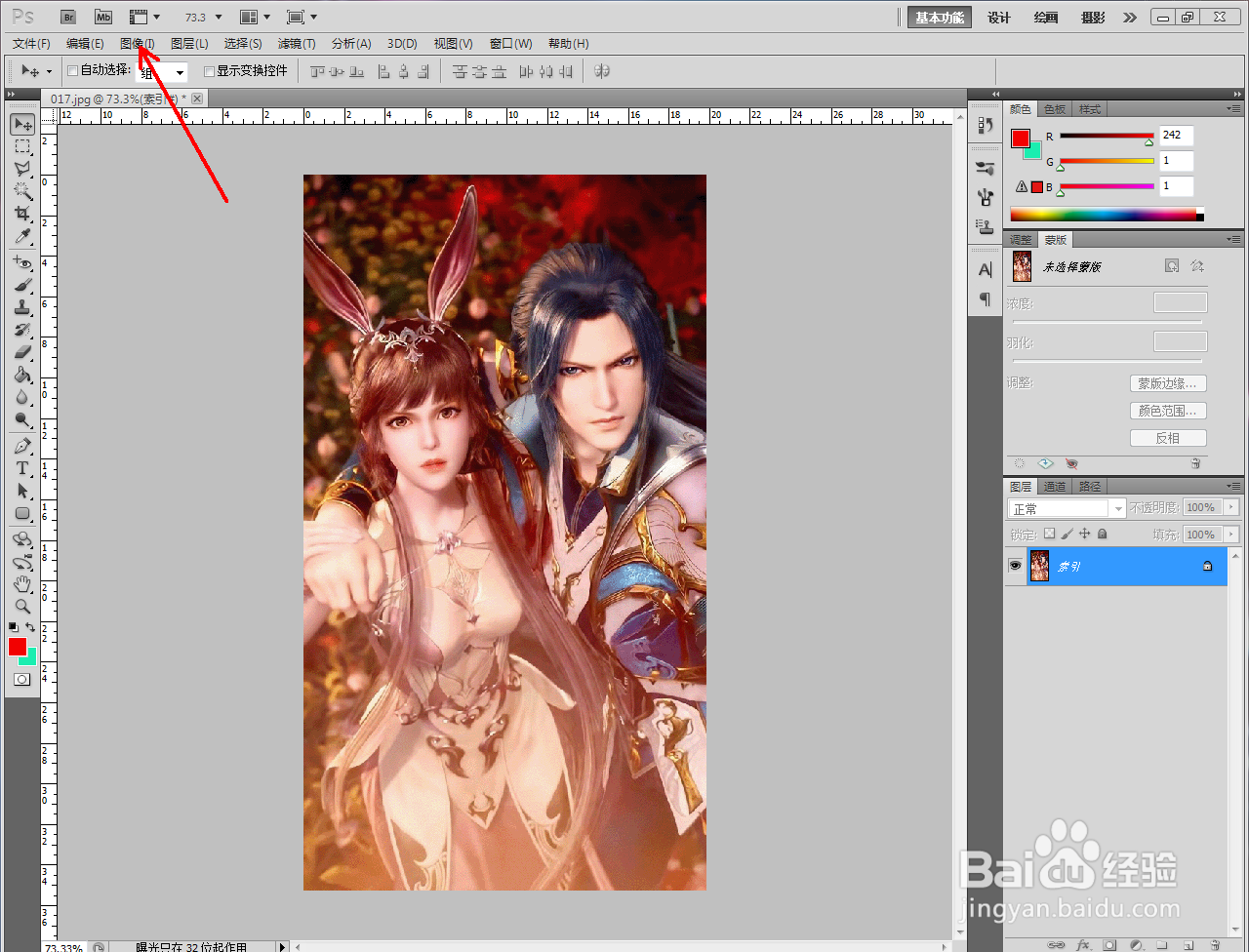Open the opacity slider arrow
1249x952 pixels.
[1230, 507]
